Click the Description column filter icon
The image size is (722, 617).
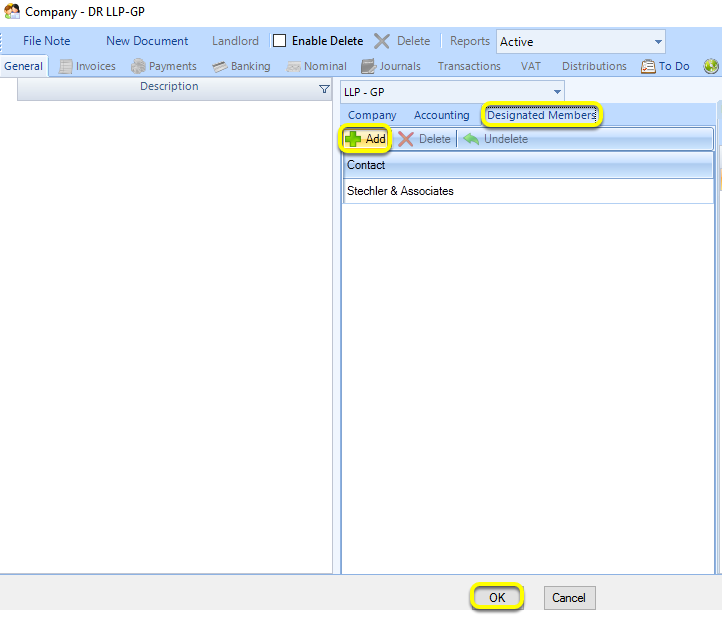[x=324, y=89]
